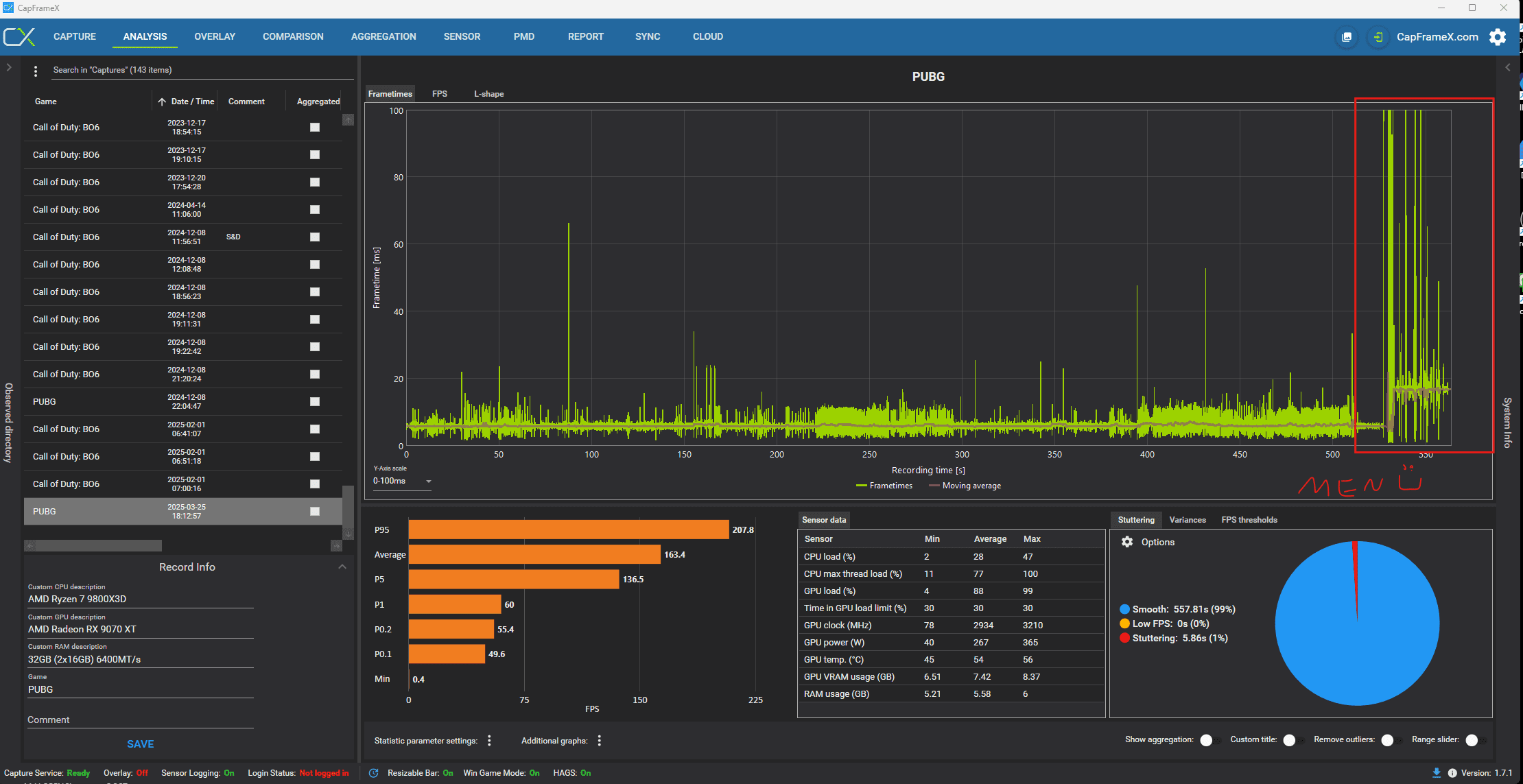Screen dimensions: 1523x784
Task: Click the Stuttering red legend dot
Action: [1124, 638]
